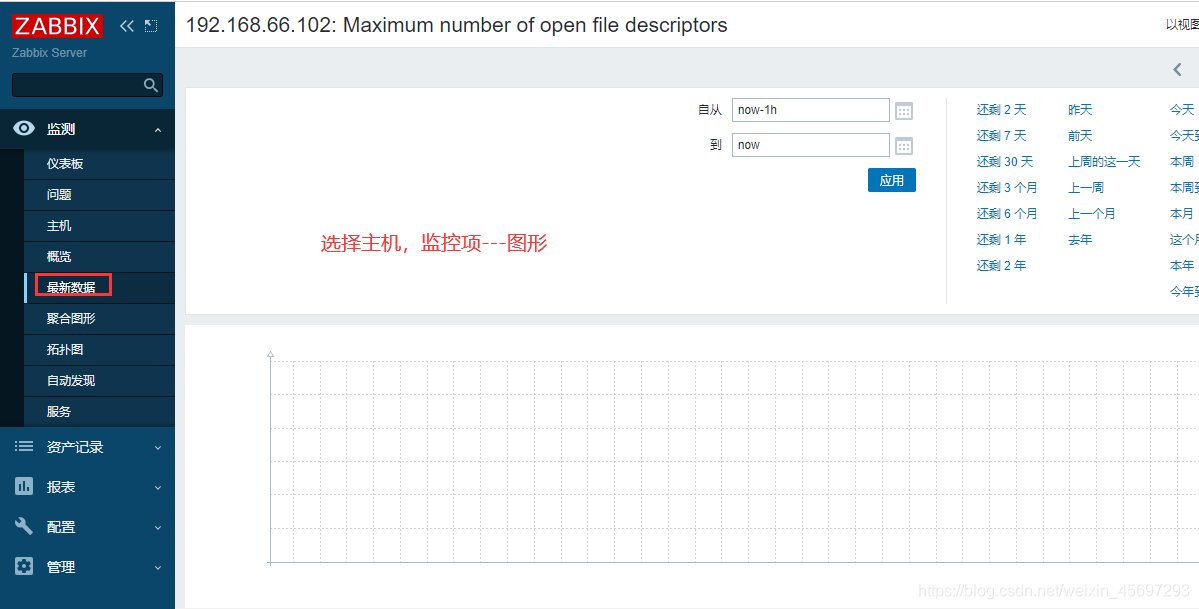The height and width of the screenshot is (609, 1199).
Task: Select the 本年 time range
Action: 1181,265
